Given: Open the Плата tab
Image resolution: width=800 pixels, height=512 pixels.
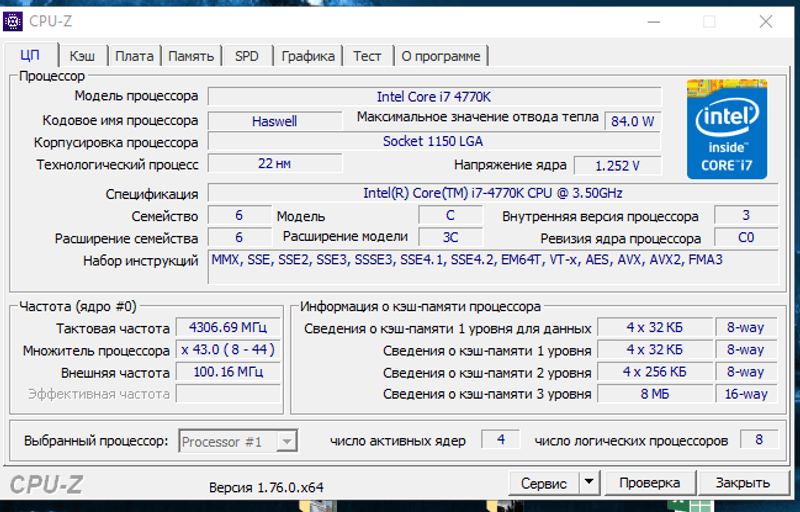Looking at the screenshot, I should pos(133,56).
